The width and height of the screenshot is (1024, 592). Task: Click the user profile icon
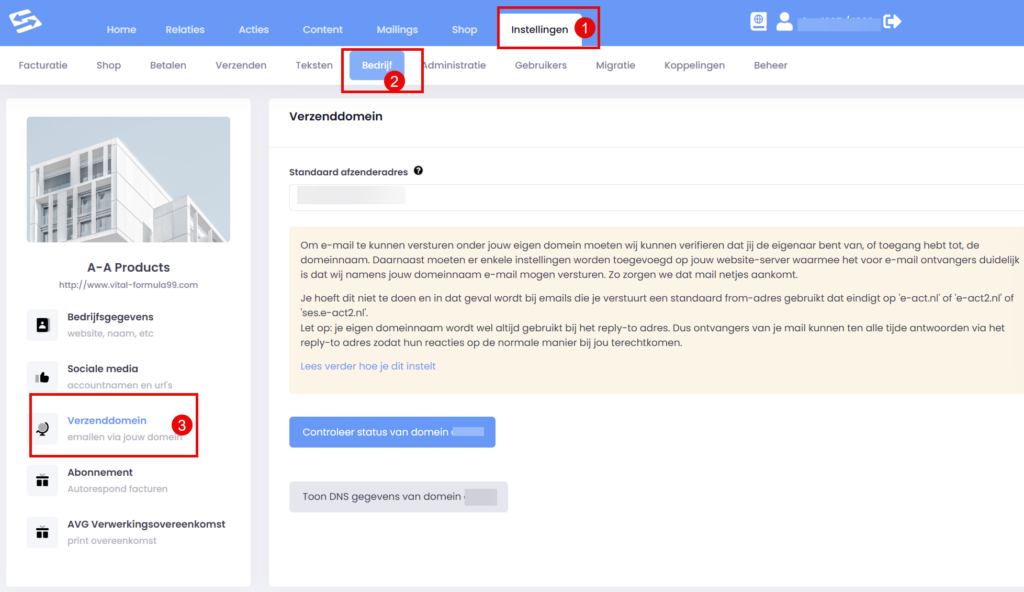click(785, 22)
